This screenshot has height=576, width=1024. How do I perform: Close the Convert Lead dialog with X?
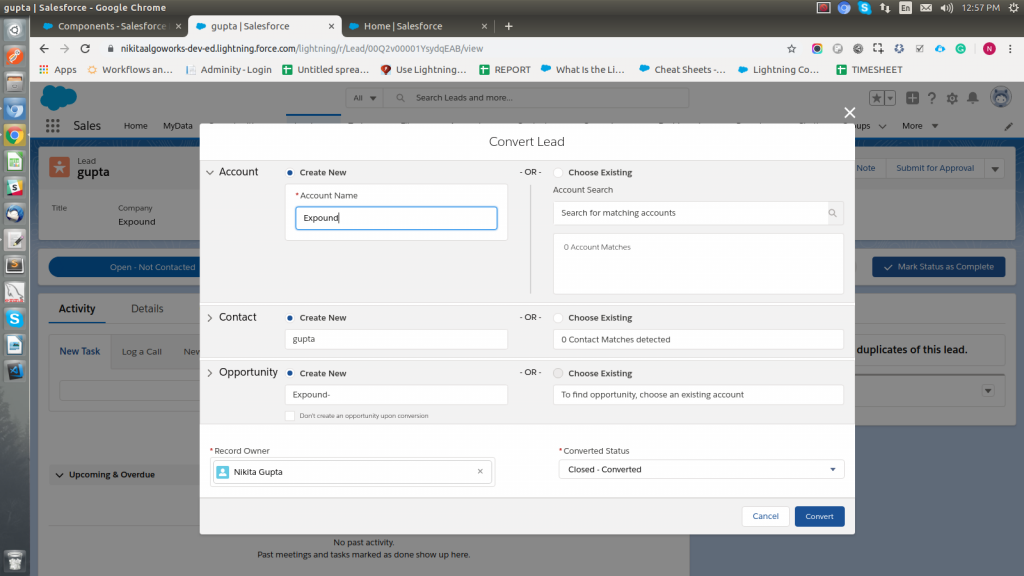click(x=850, y=114)
